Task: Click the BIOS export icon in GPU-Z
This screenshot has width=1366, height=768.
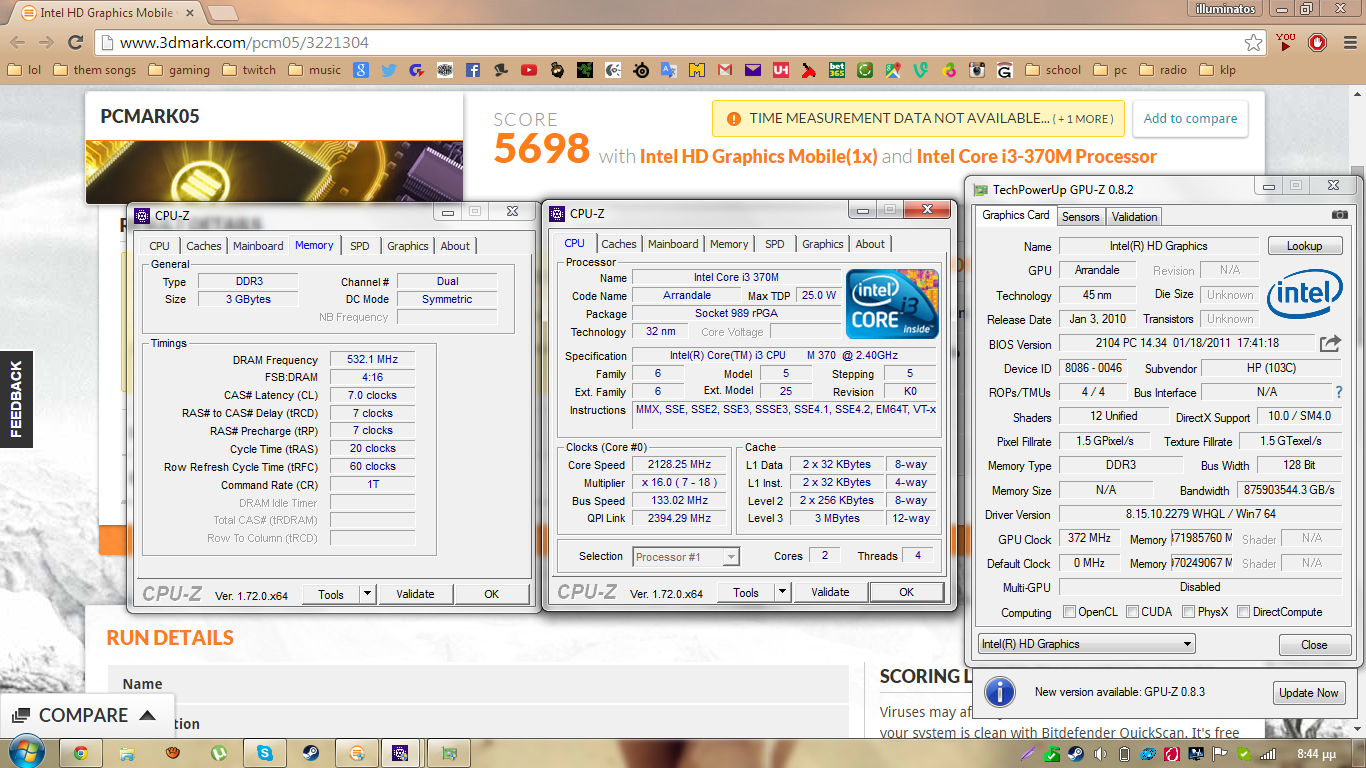Action: [1330, 343]
